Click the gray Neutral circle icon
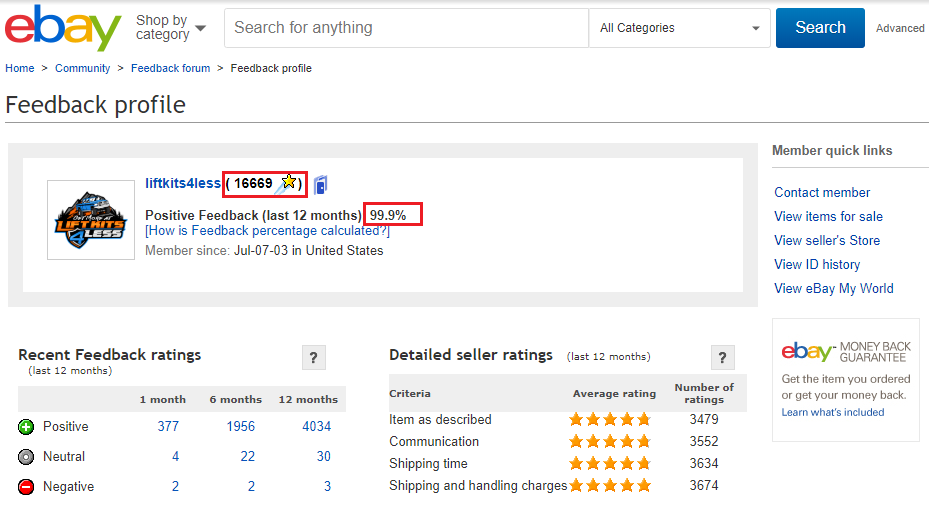The height and width of the screenshot is (512, 929). click(26, 457)
